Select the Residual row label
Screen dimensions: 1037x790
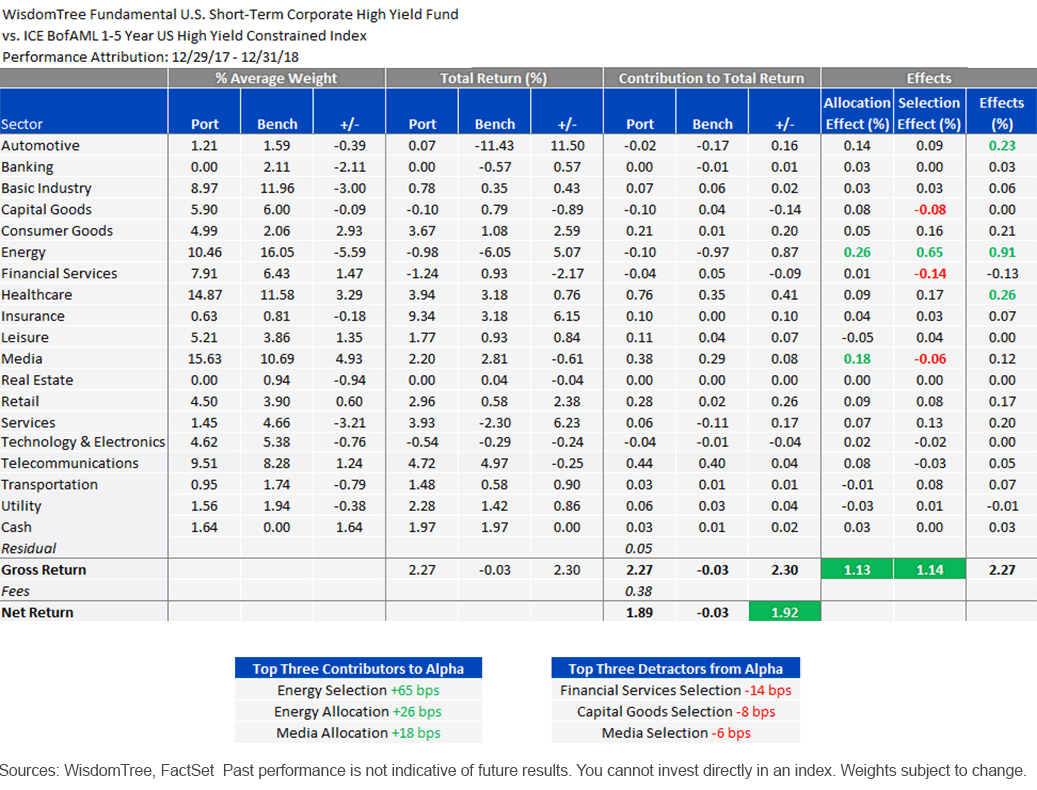28,549
